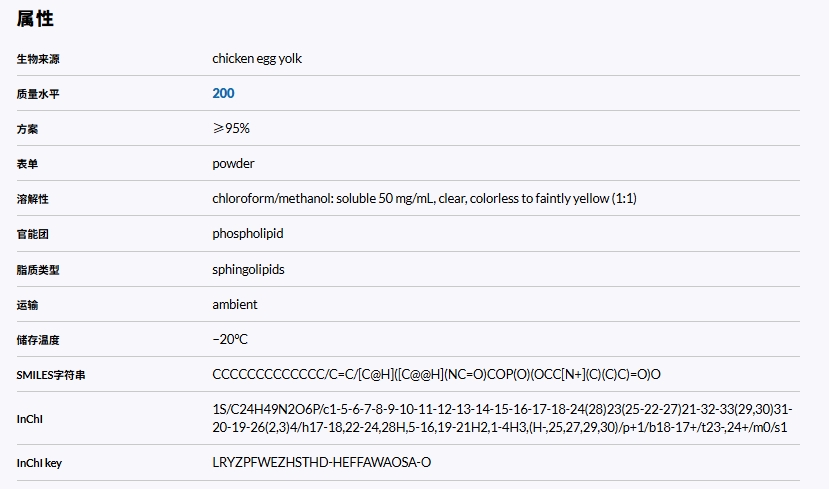
Task: Click the chloroform/methanol solubility text
Action: click(x=424, y=198)
